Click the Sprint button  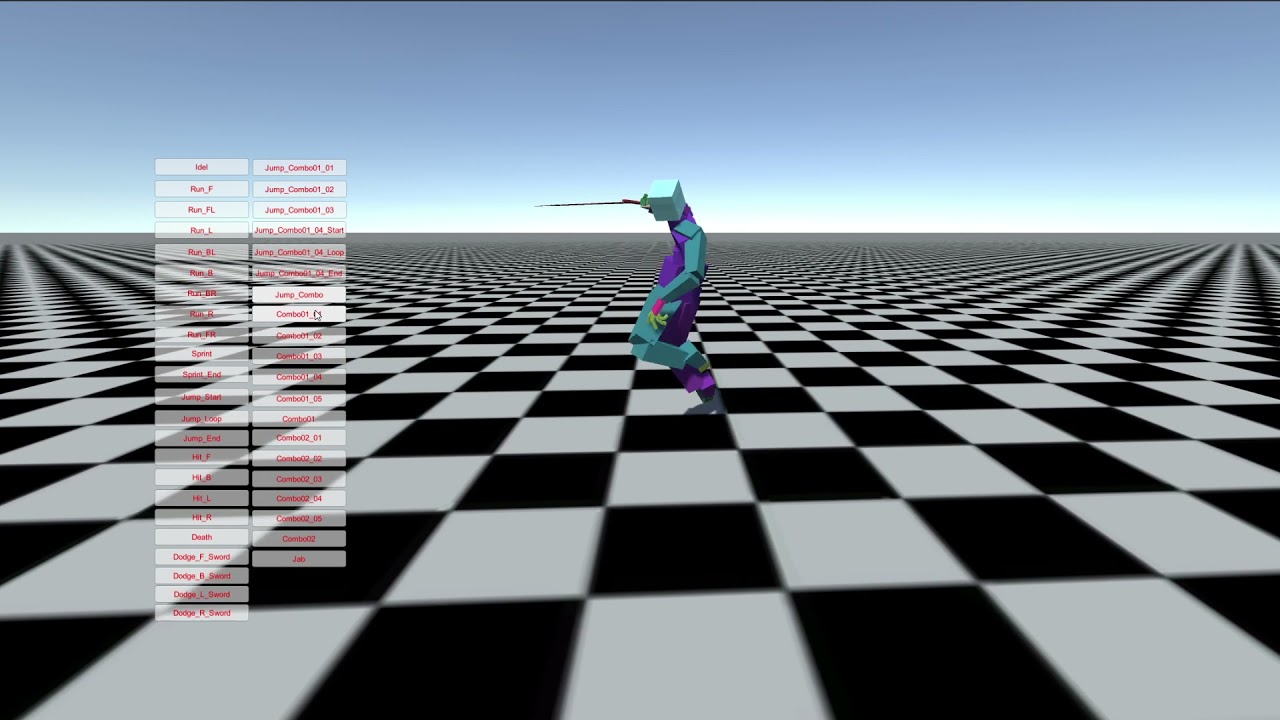coord(201,354)
